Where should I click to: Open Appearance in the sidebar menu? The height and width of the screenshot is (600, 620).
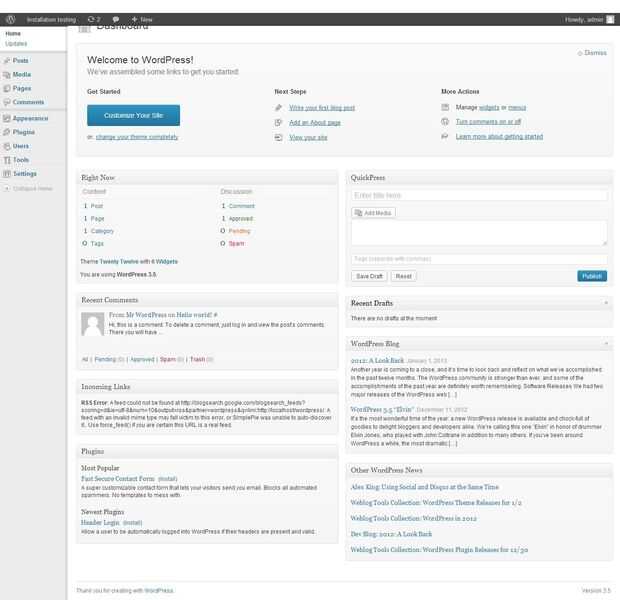coord(30,118)
